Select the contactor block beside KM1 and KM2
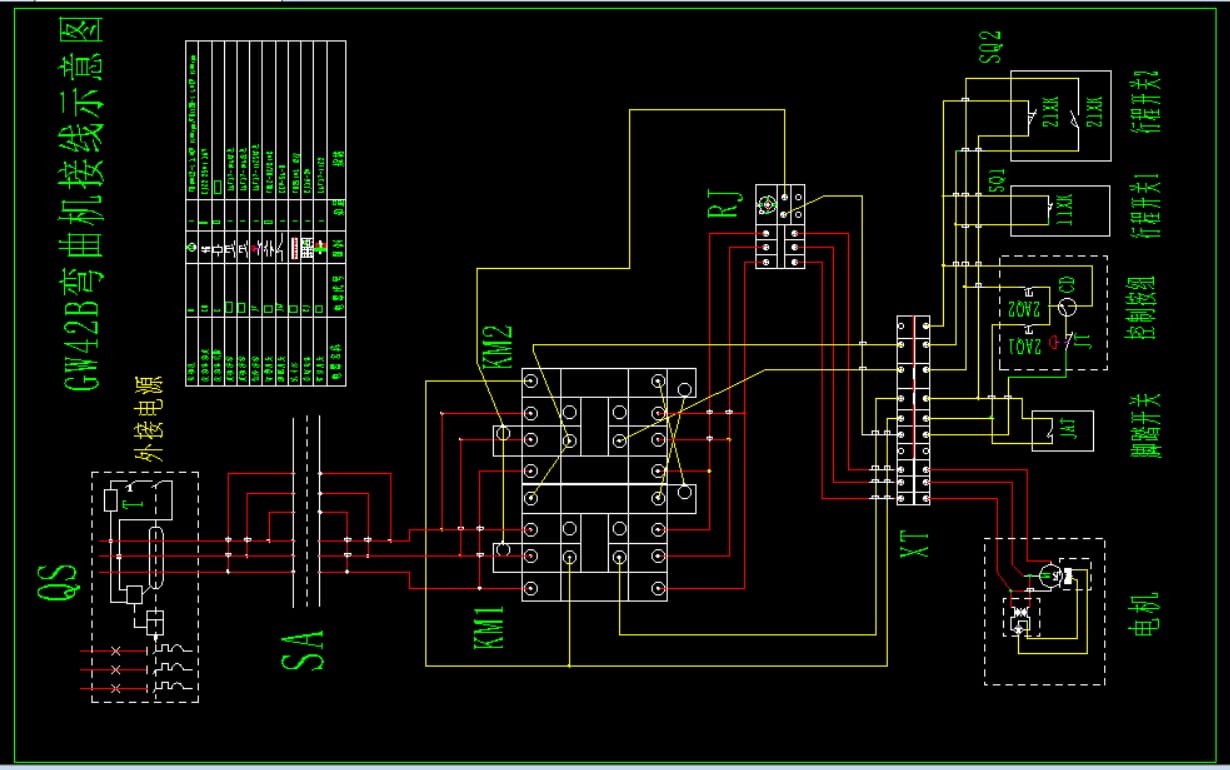Screen dimensions: 1230x770 tap(594, 485)
